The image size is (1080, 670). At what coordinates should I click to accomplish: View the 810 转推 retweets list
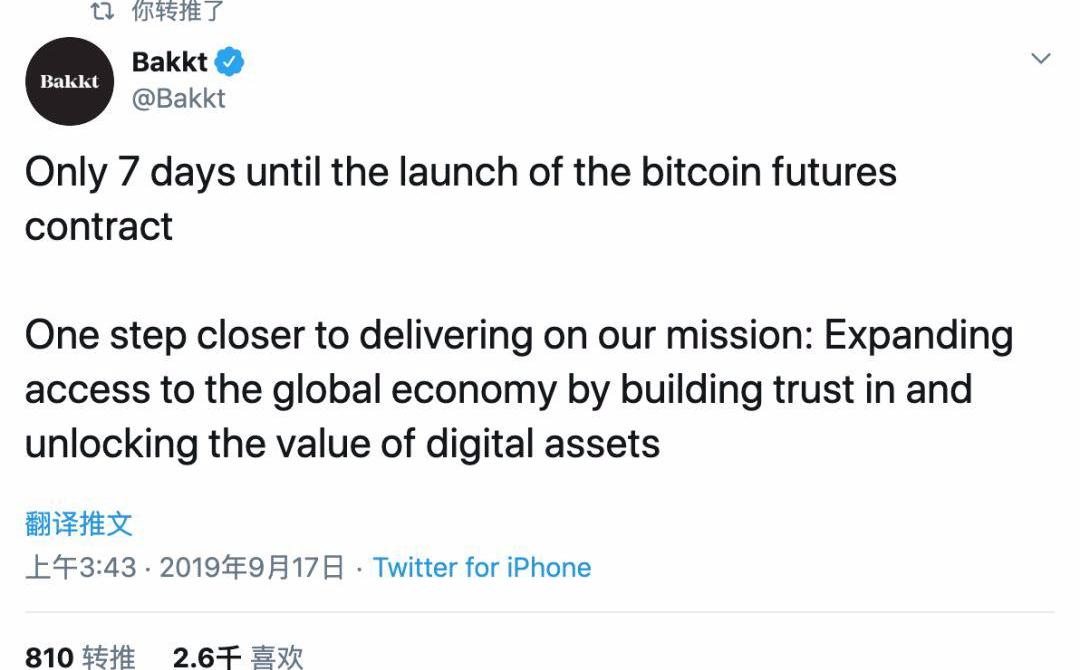(x=81, y=658)
